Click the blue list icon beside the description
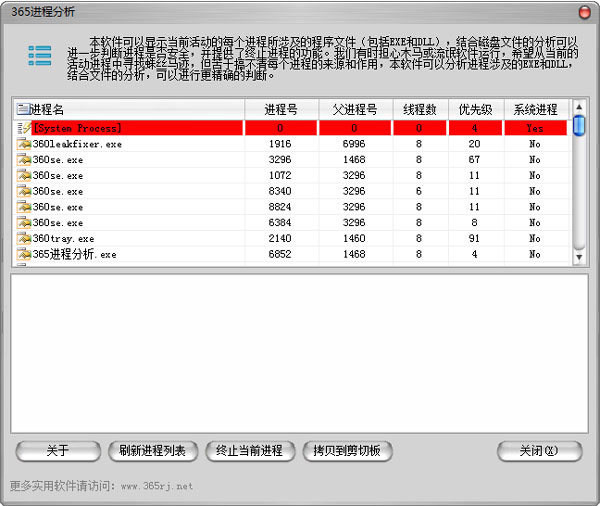Screen dimensions: 600x506 click(x=40, y=56)
